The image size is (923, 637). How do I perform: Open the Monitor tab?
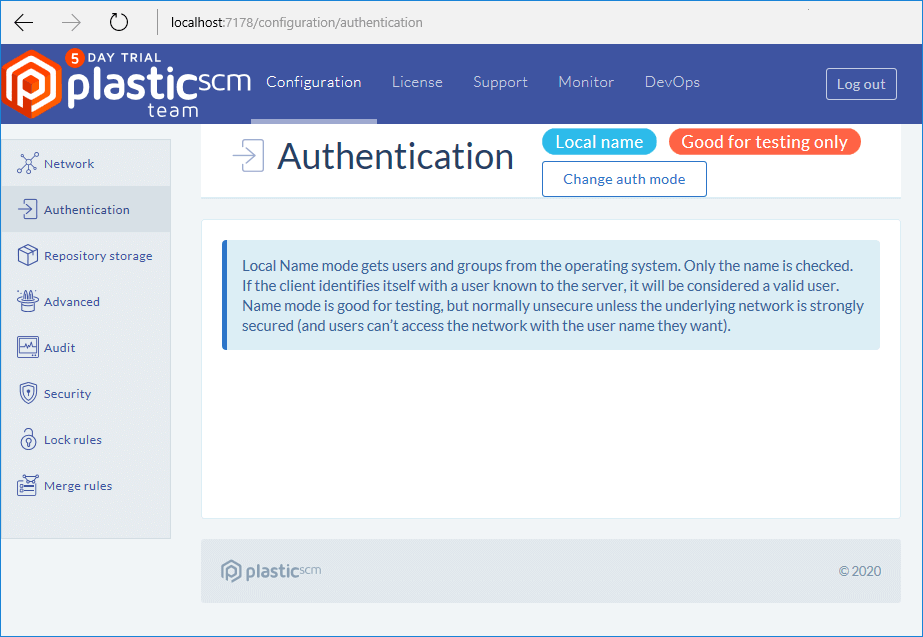(586, 82)
